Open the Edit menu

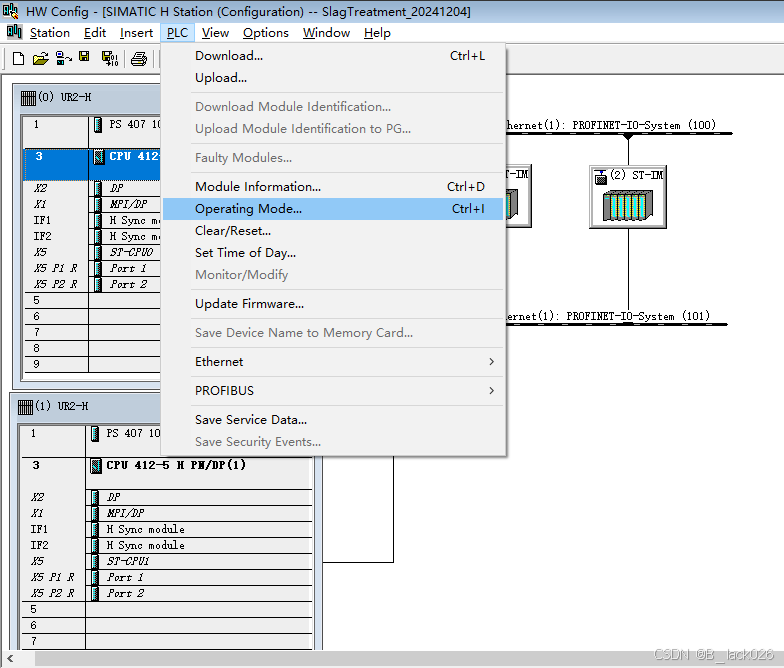click(95, 33)
